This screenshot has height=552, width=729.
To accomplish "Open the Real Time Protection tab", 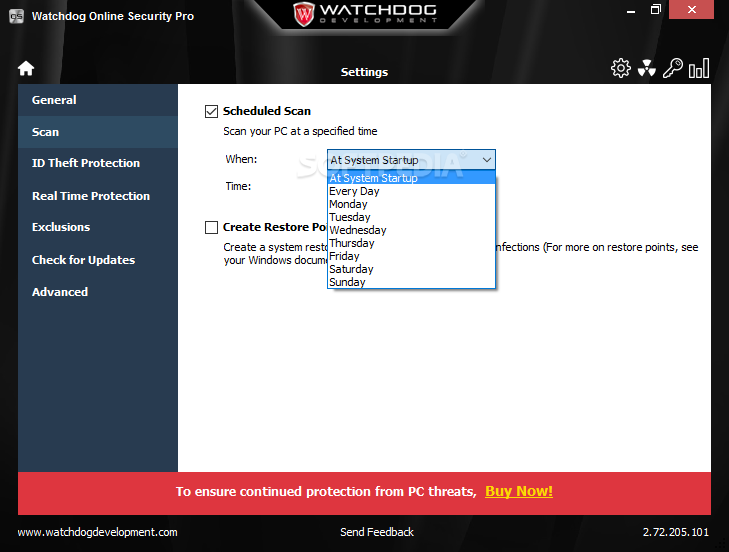I will tap(98, 196).
